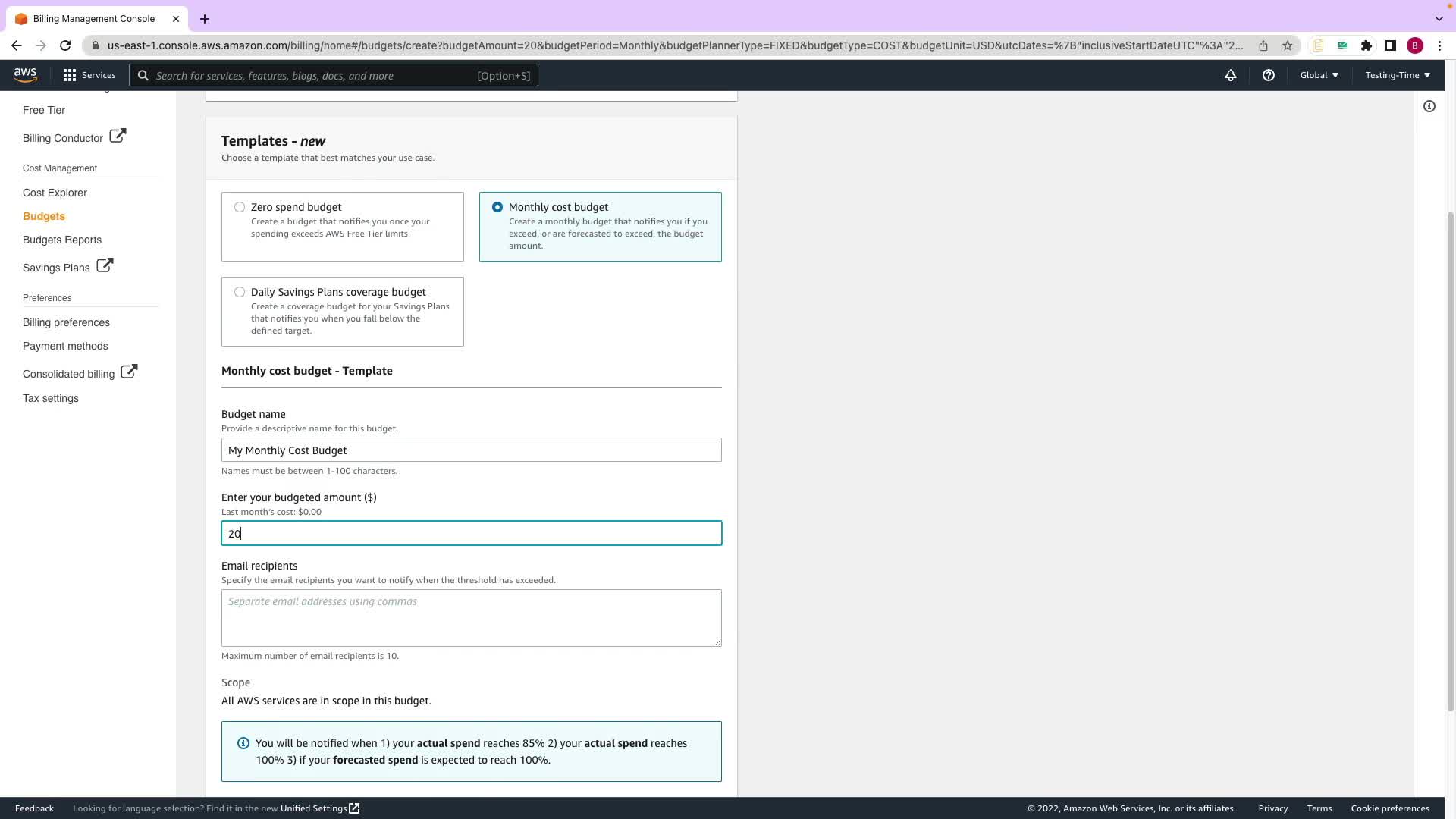1456x819 pixels.
Task: Open Cost Explorer in sidebar
Action: coord(55,193)
